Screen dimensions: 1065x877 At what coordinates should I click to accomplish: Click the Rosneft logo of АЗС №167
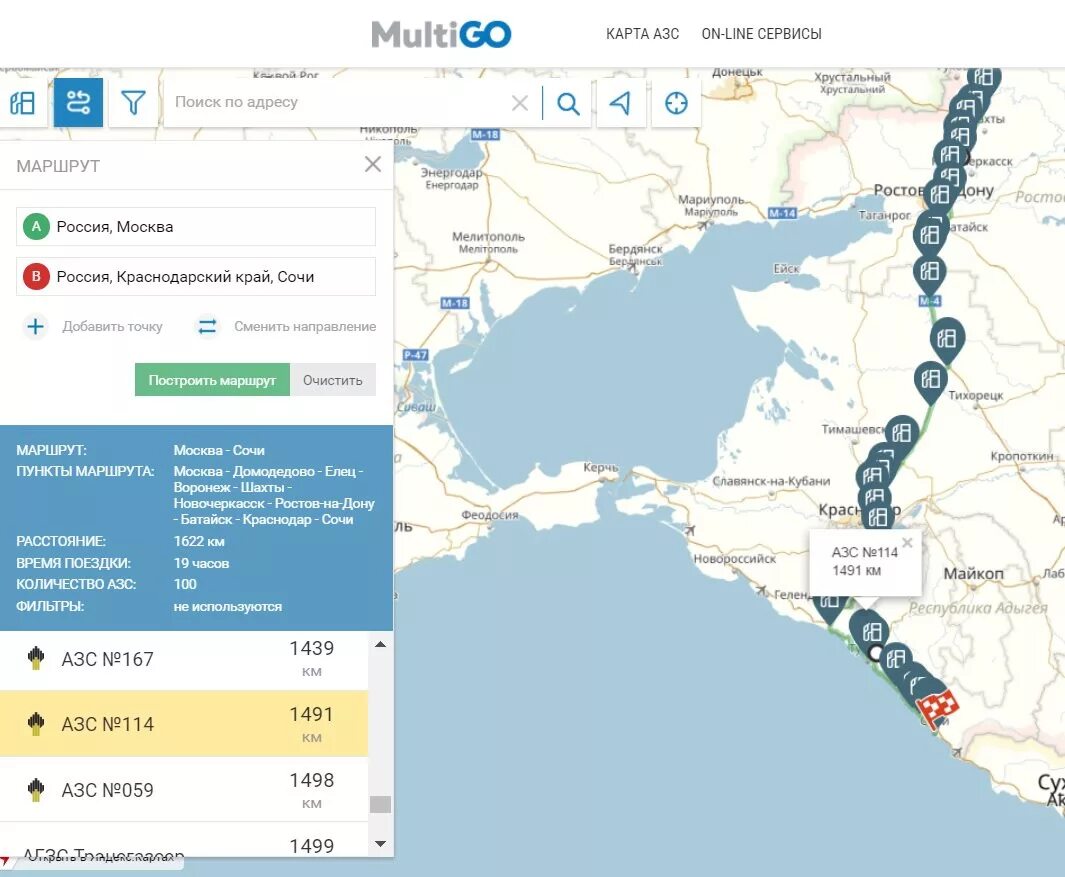click(36, 658)
